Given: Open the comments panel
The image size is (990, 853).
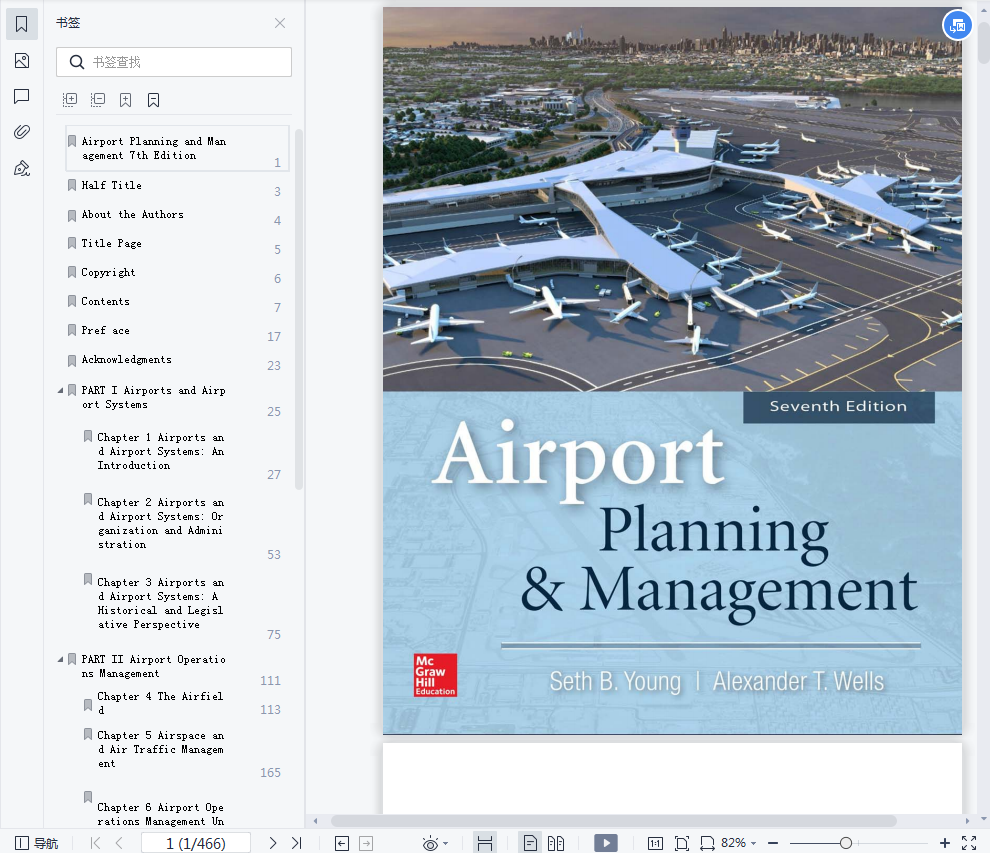Looking at the screenshot, I should [21, 96].
